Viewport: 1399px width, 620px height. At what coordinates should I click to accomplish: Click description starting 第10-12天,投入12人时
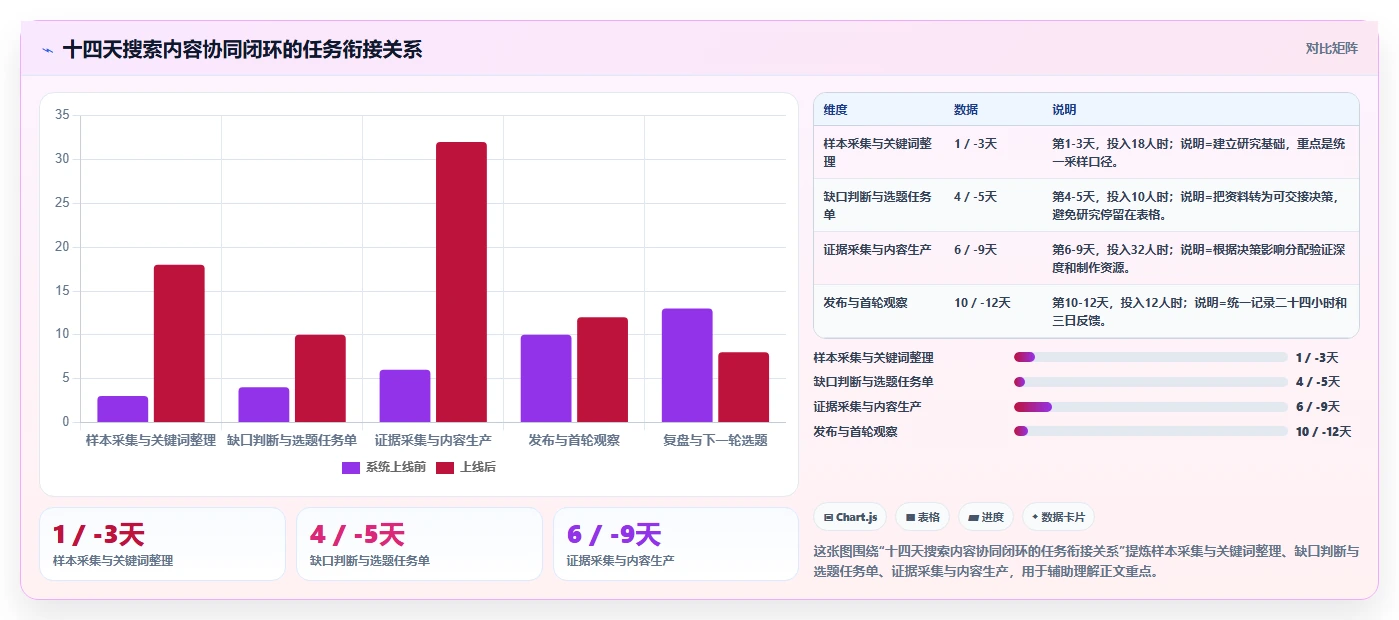(1199, 311)
